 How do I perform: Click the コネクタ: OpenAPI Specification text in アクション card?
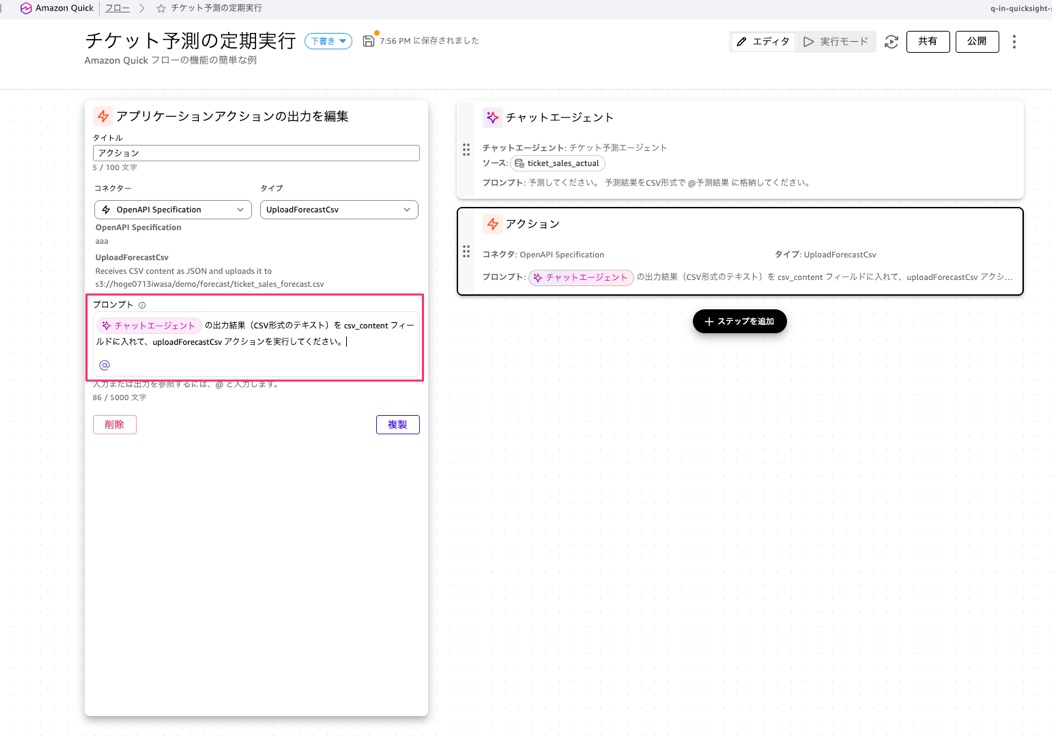543,255
